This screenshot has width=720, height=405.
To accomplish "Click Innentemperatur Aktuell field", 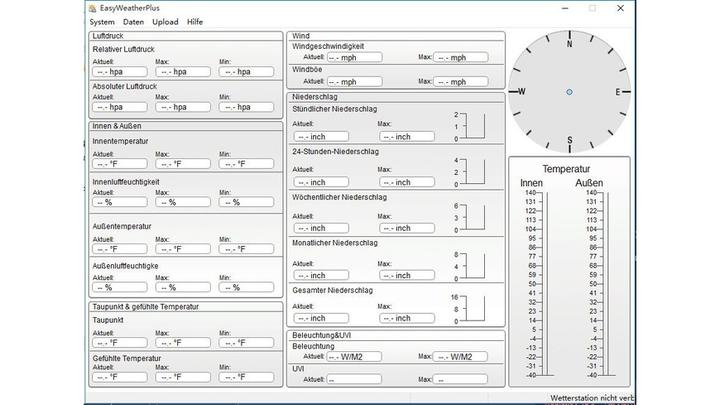I will tap(119, 164).
